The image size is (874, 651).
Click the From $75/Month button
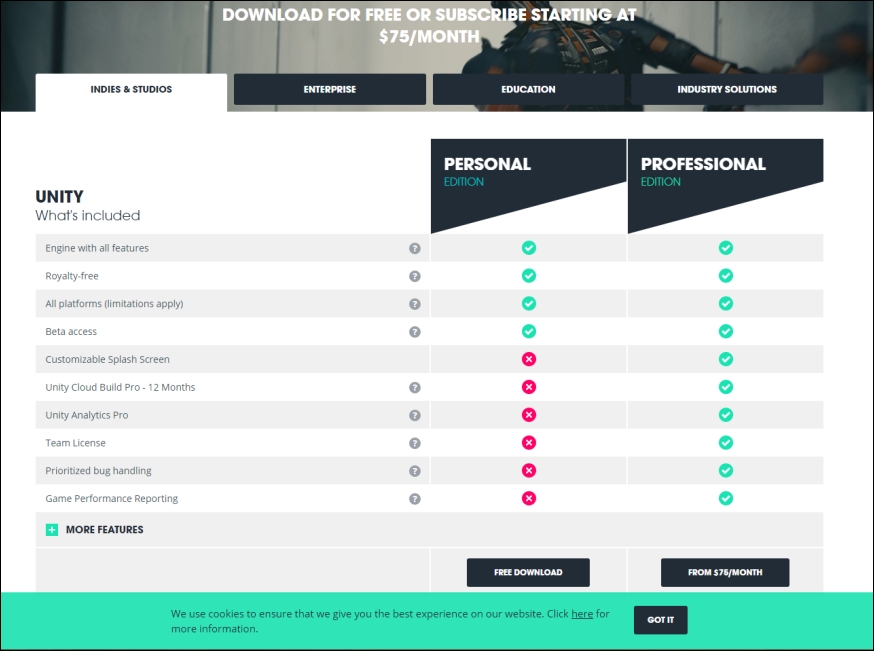[725, 572]
